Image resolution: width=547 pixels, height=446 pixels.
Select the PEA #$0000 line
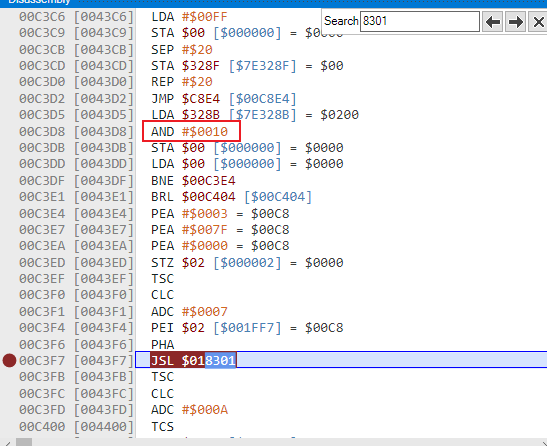click(220, 246)
